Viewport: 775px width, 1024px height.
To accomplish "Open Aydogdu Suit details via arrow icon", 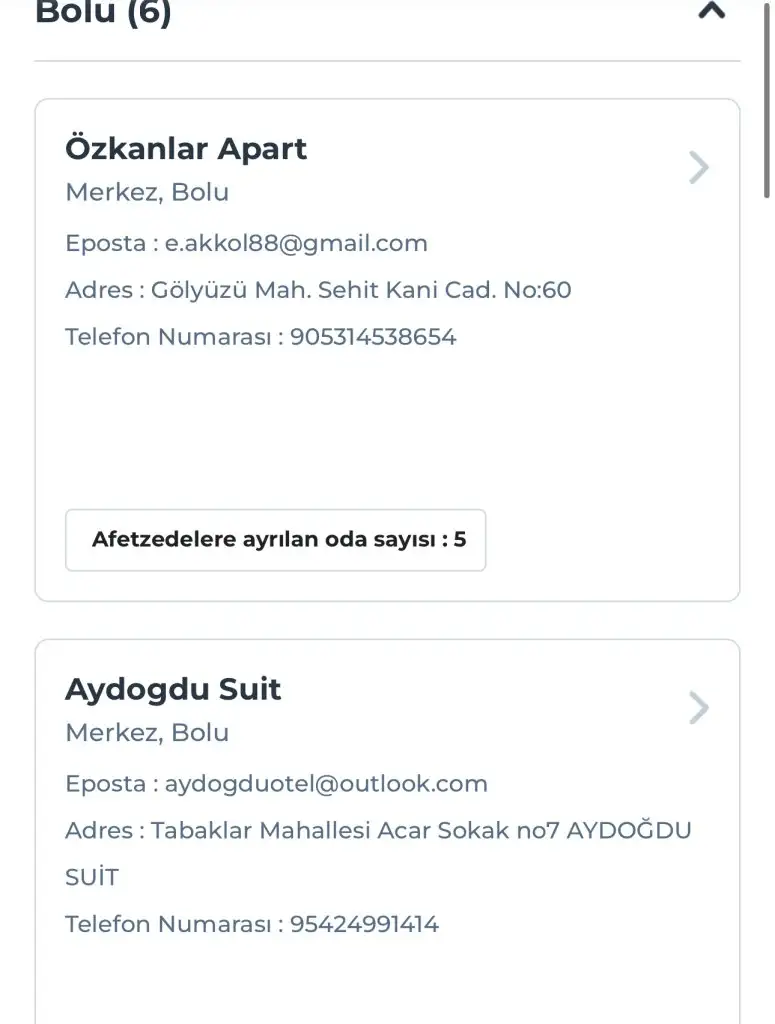I will [699, 708].
